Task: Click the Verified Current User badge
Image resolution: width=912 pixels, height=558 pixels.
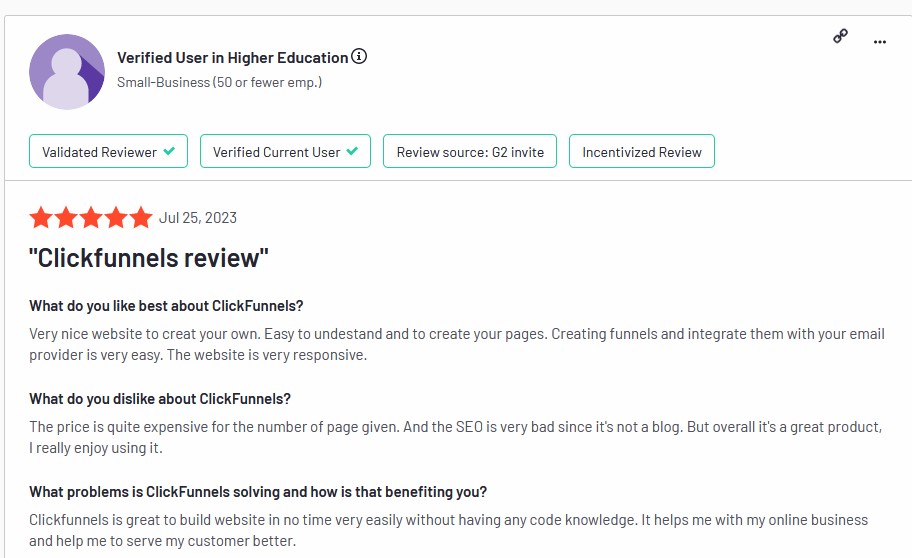Action: (x=285, y=151)
